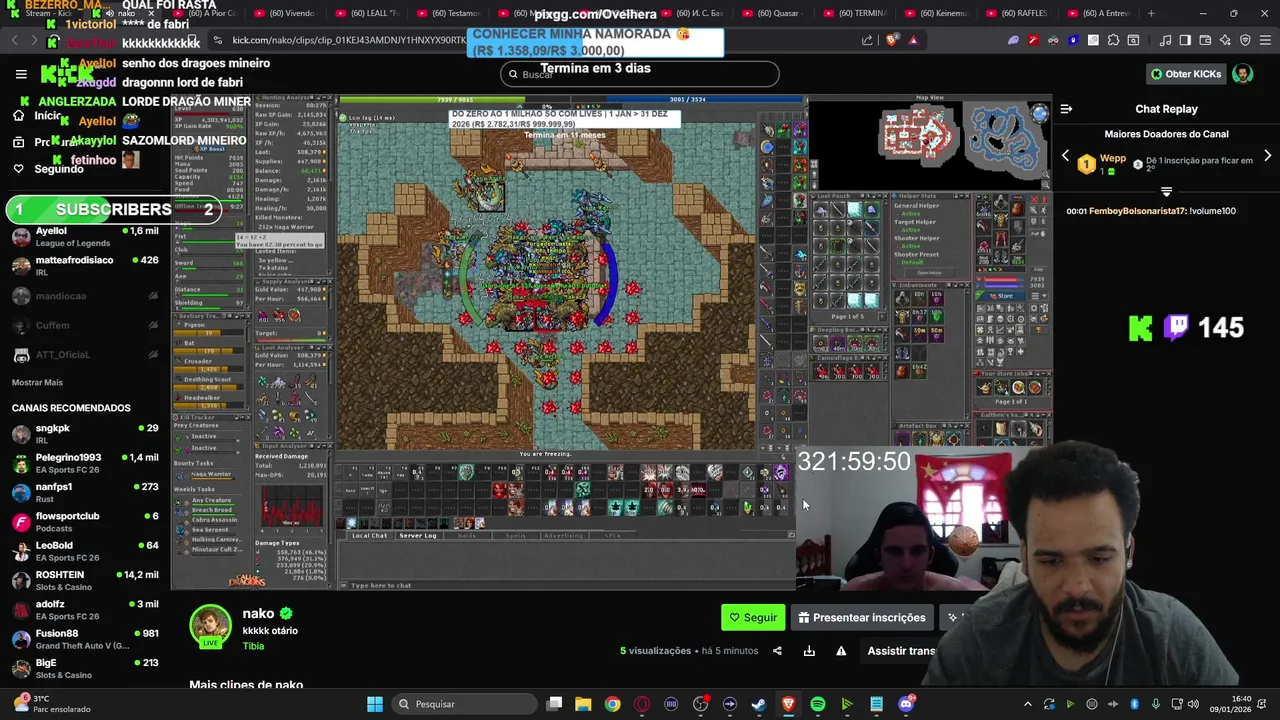Open ROSHTEIN recommended channel

(85, 580)
